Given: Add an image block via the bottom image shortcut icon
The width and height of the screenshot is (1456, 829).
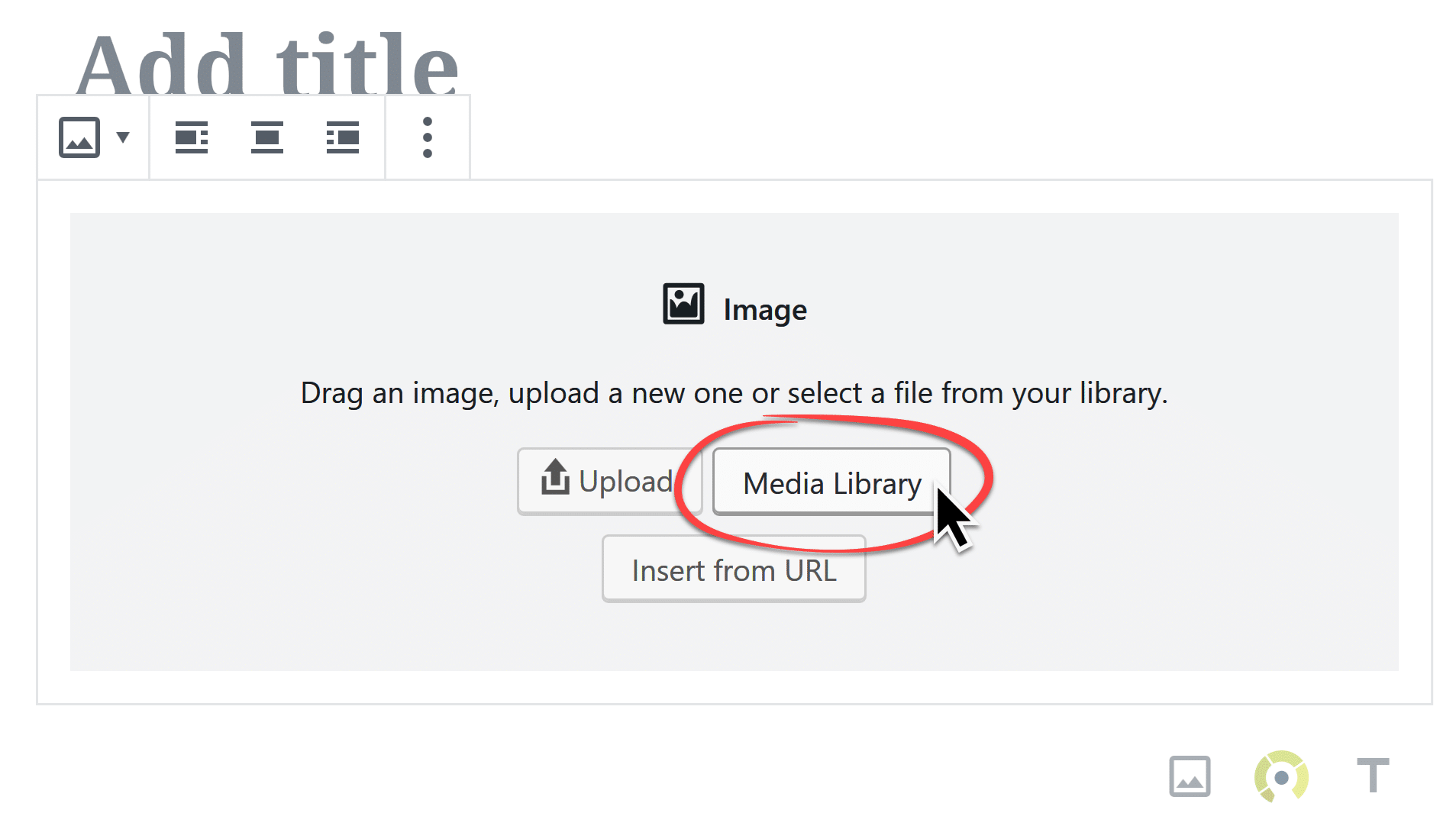Looking at the screenshot, I should [1190, 776].
